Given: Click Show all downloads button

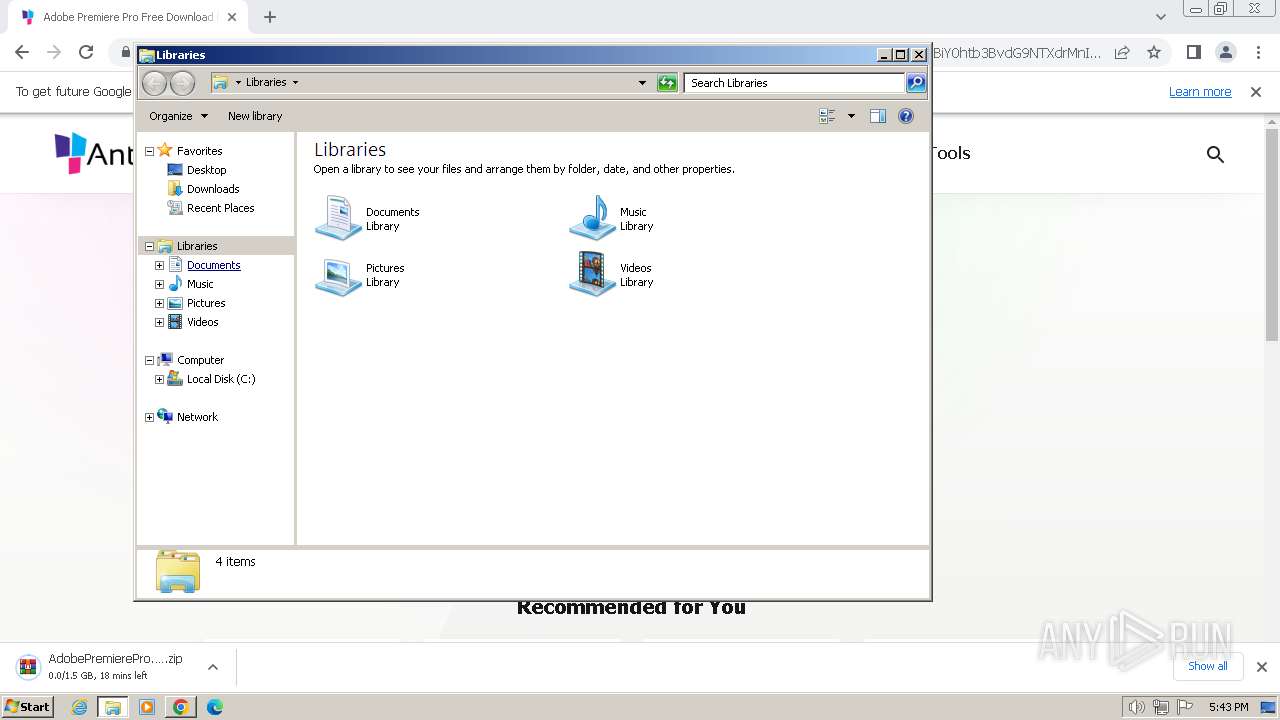Looking at the screenshot, I should pyautogui.click(x=1207, y=666).
